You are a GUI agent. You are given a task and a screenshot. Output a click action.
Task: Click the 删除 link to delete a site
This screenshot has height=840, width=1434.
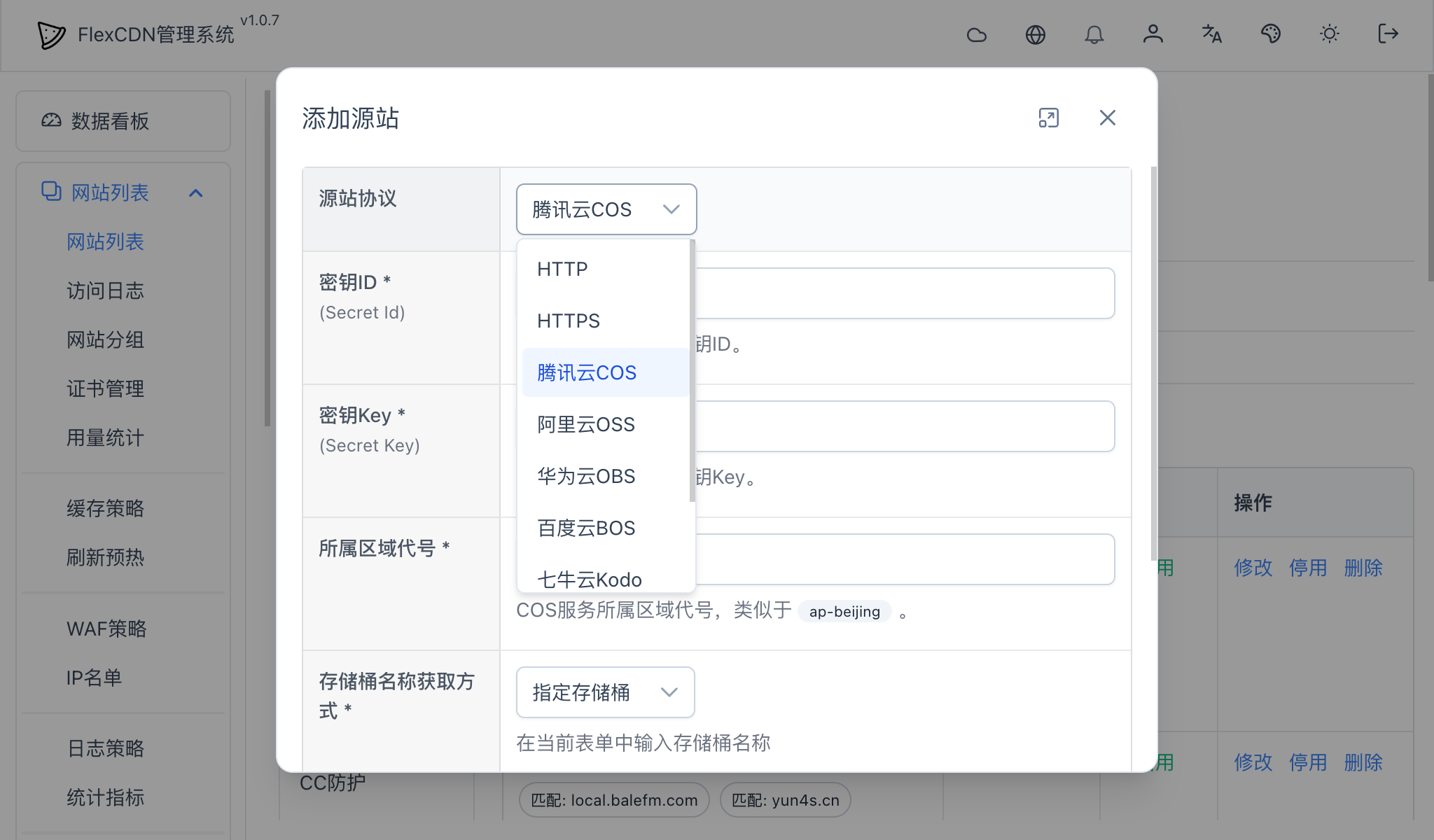pos(1363,568)
